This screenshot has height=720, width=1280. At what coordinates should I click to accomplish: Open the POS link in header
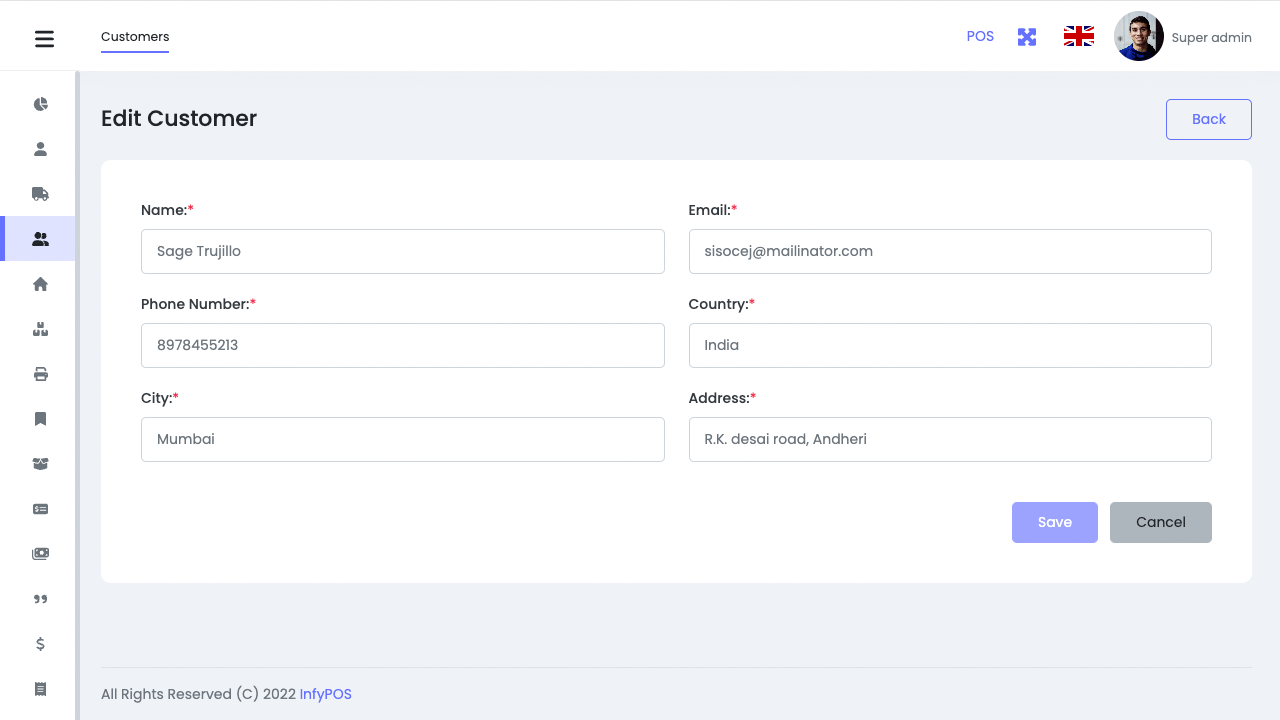pyautogui.click(x=980, y=36)
